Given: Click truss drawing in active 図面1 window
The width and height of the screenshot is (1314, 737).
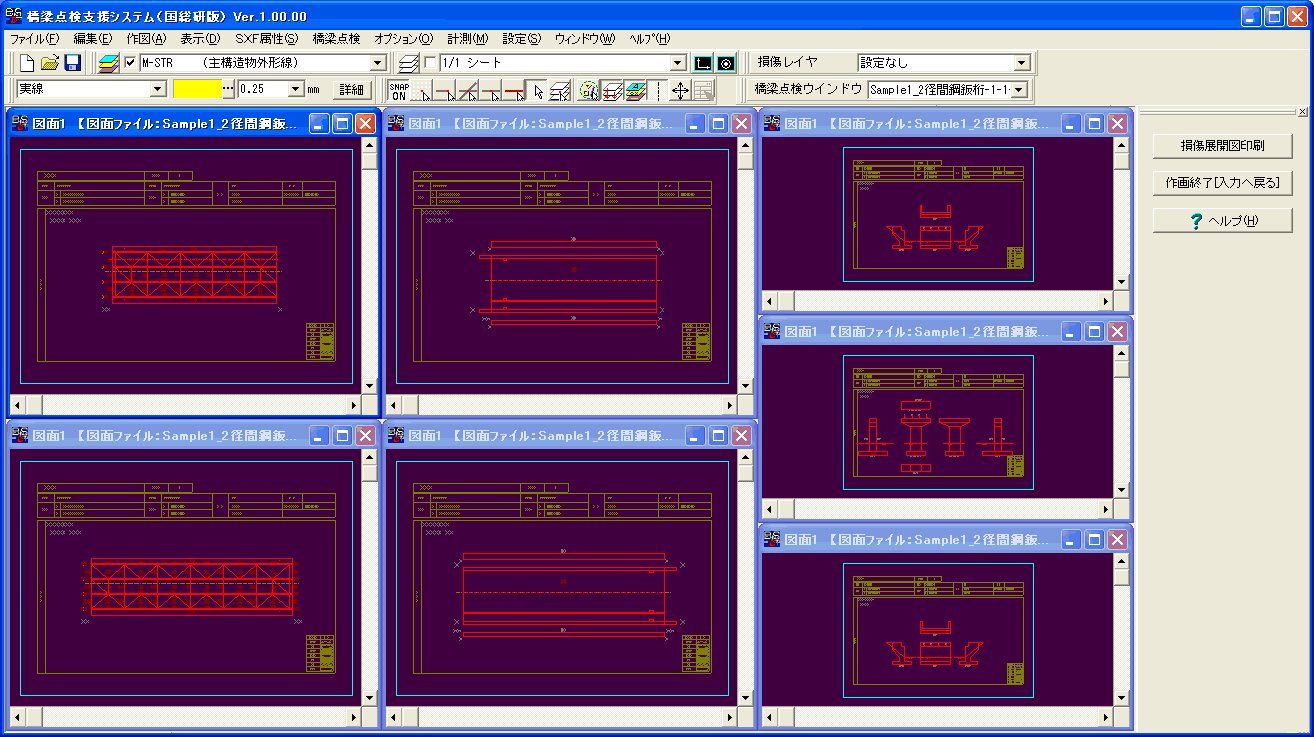Looking at the screenshot, I should click(x=194, y=272).
